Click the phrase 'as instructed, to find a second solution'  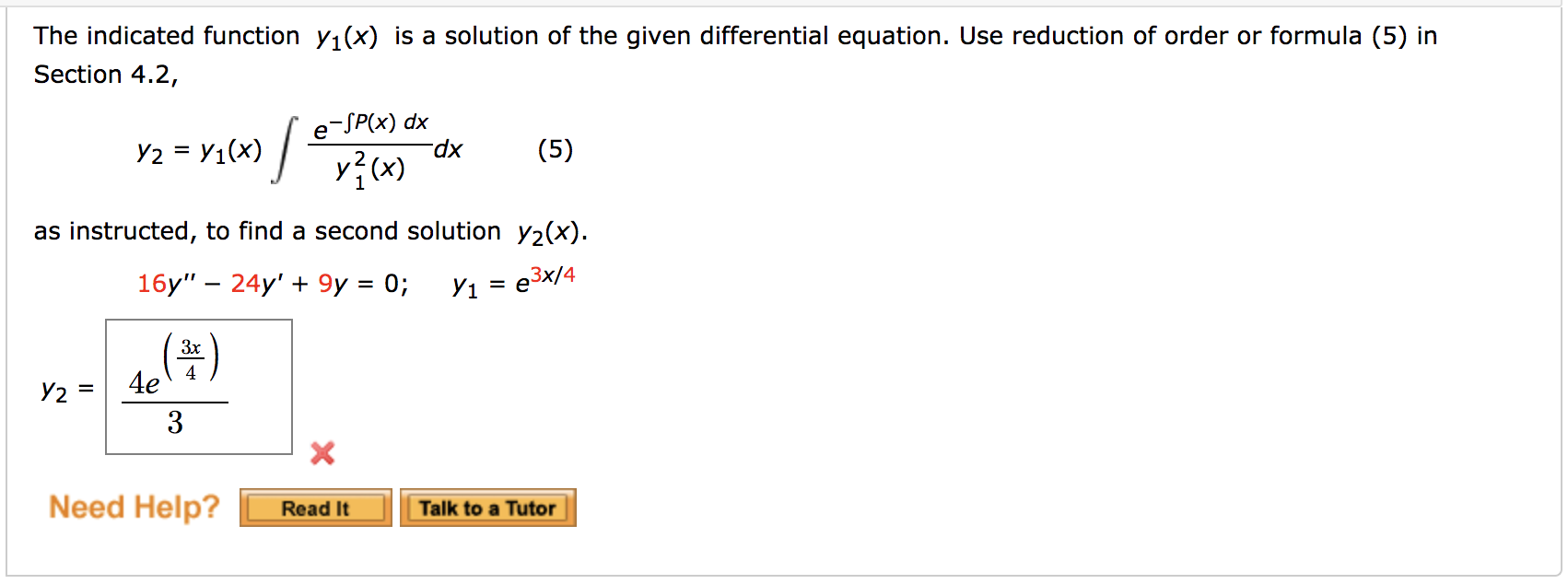point(267,231)
